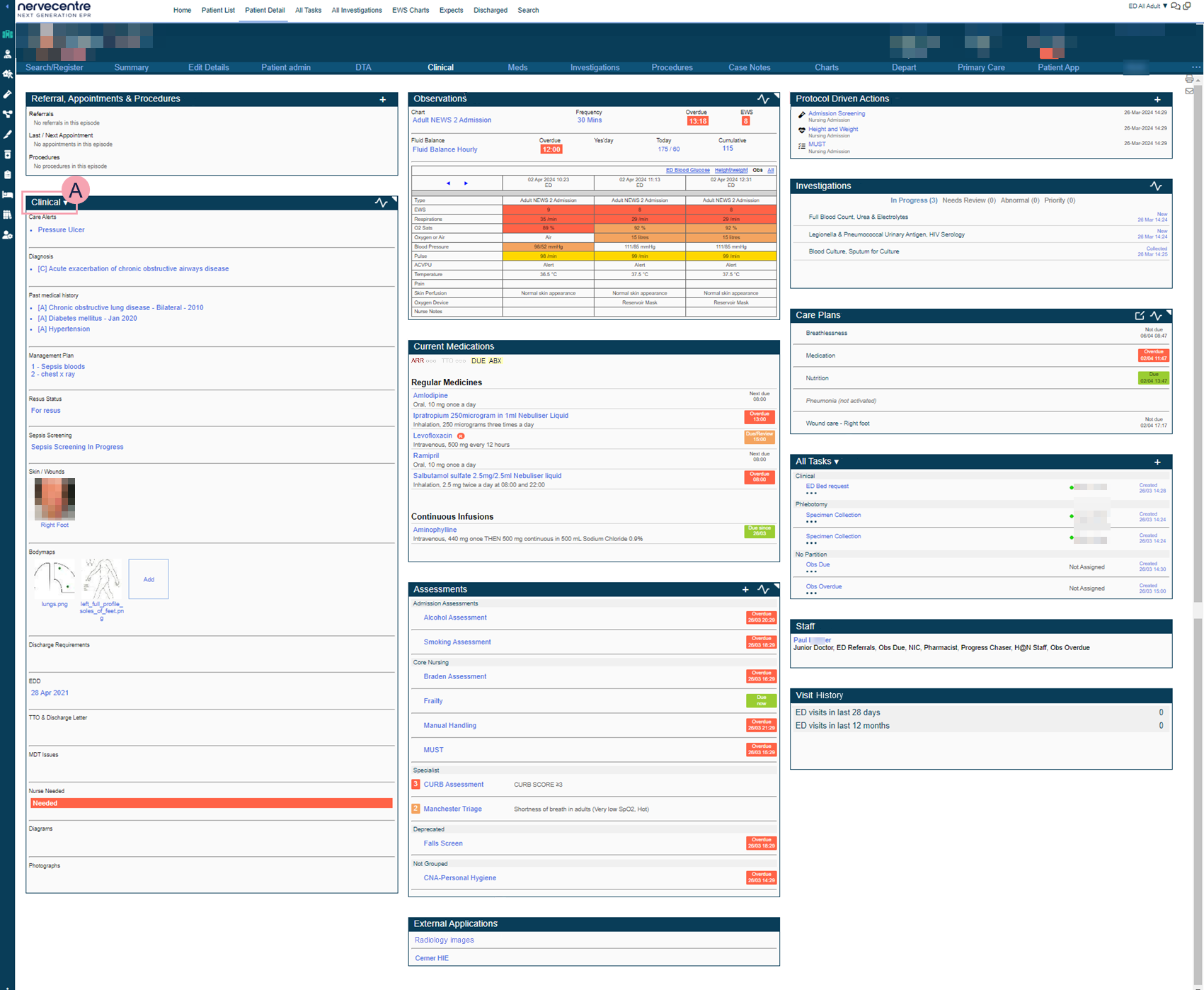Open Observations panel chart pulse icon
Screen dimensions: 1204x990
[x=763, y=99]
